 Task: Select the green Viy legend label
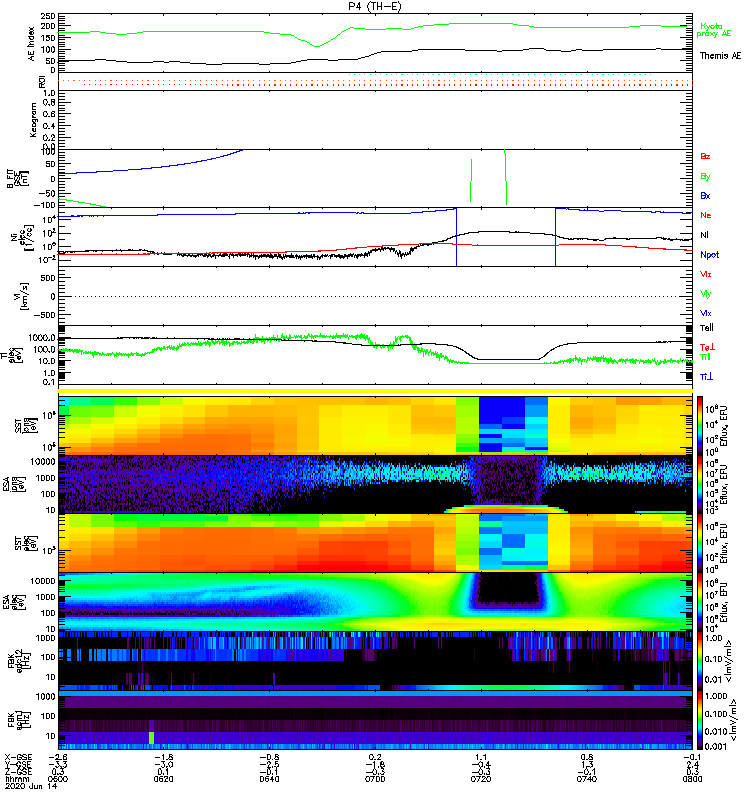click(705, 294)
